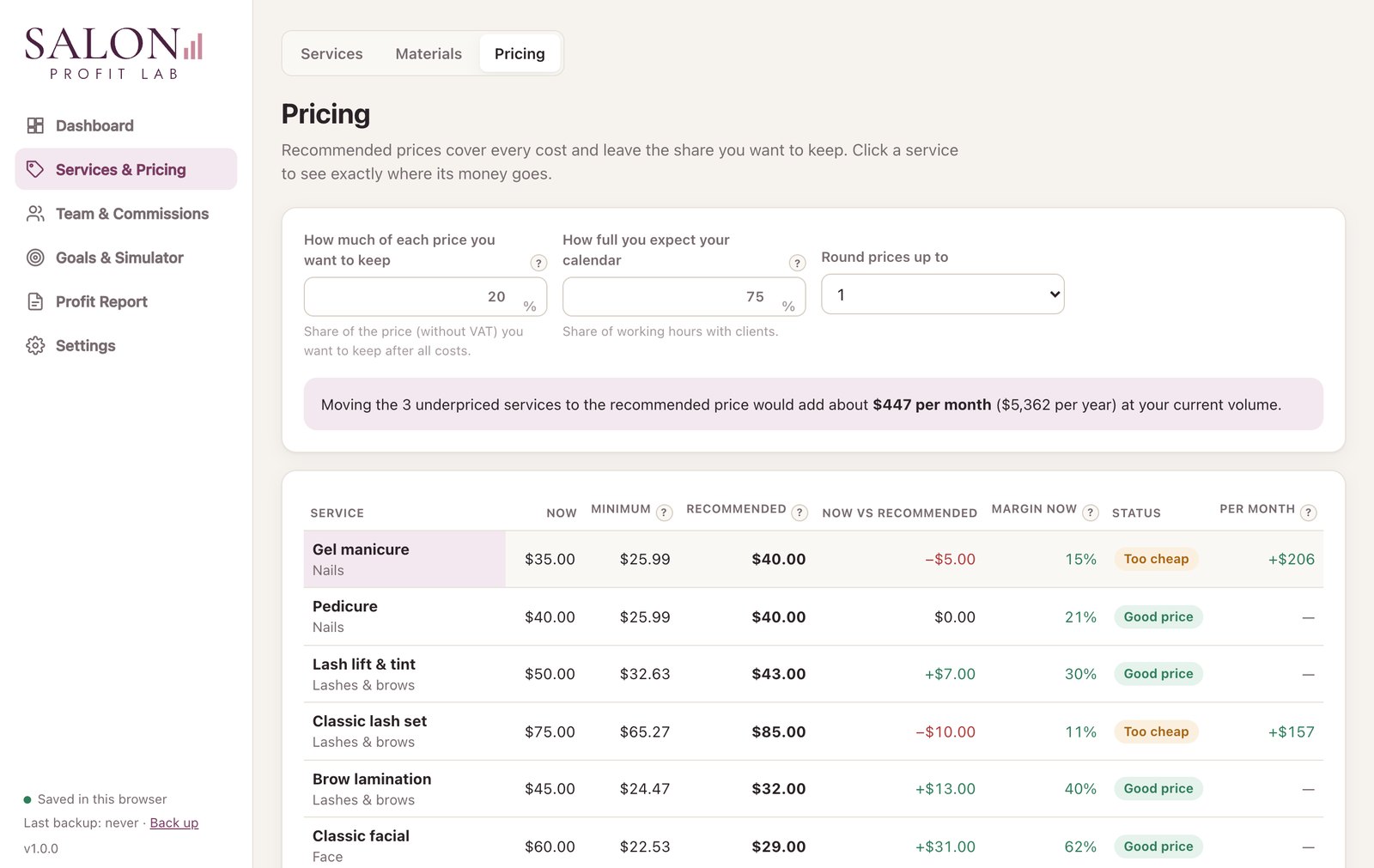Image resolution: width=1374 pixels, height=868 pixels.
Task: Select the Lash lift & tint row
Action: [x=813, y=674]
